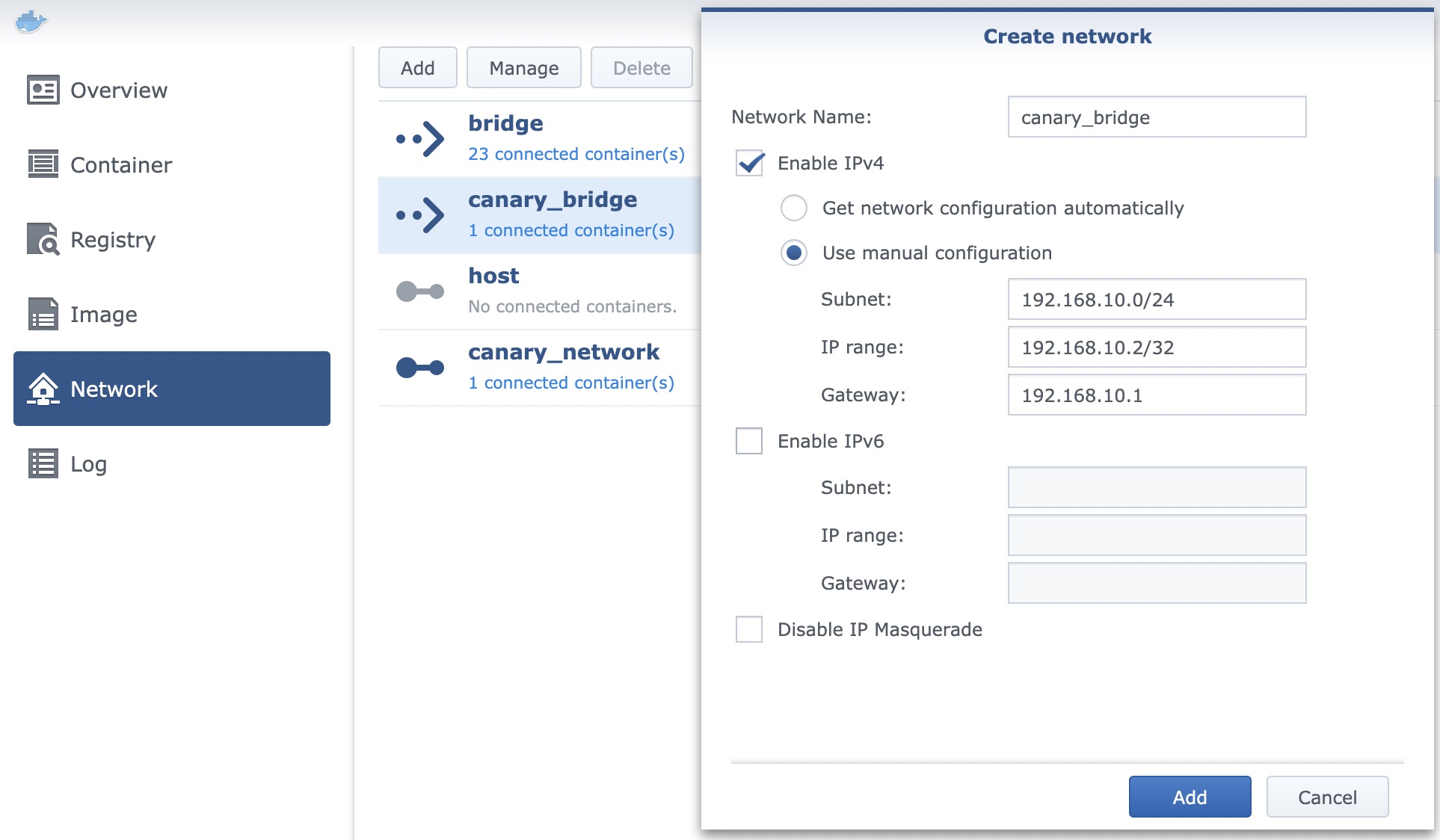Enable the IPv6 checkbox
The height and width of the screenshot is (840, 1440).
[749, 441]
